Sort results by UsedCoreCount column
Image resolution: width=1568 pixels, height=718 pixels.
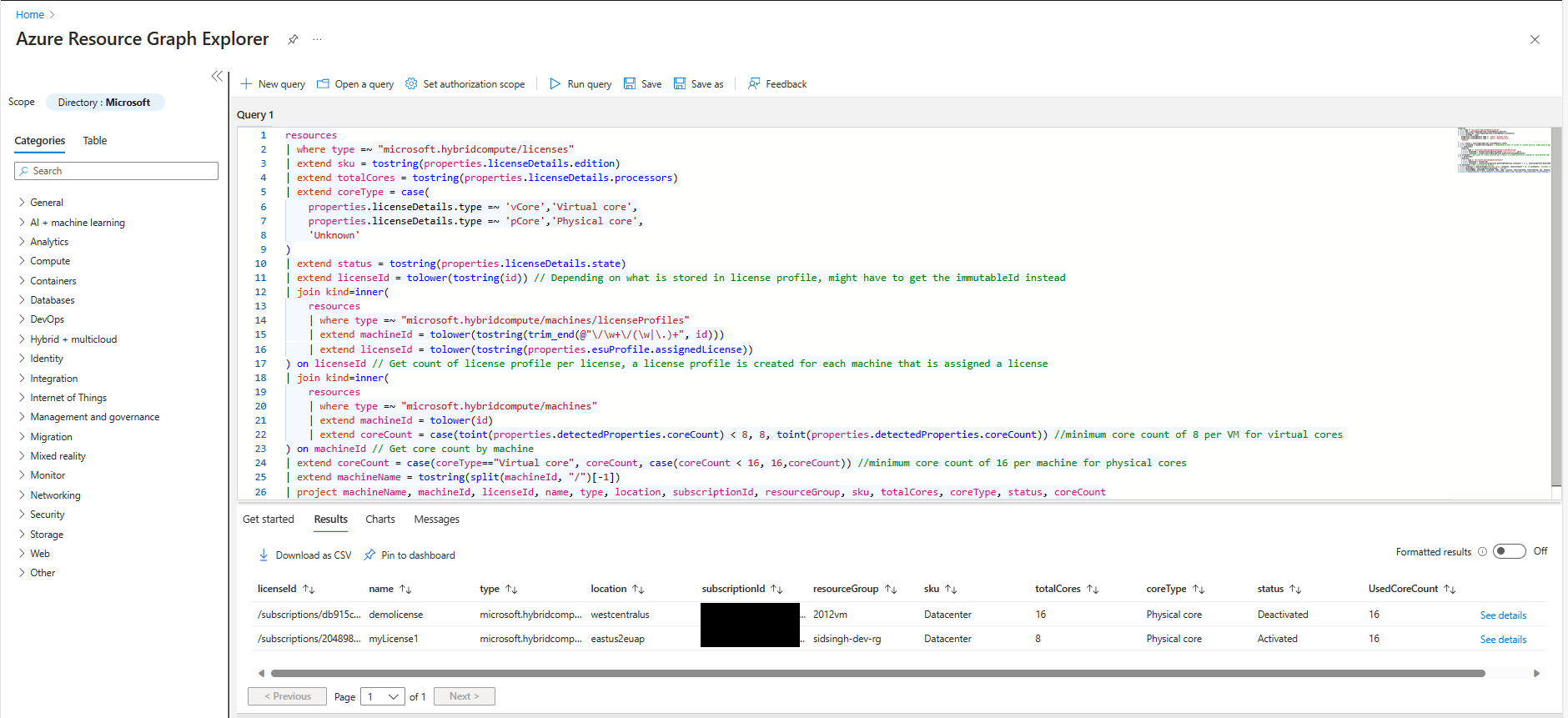click(1450, 589)
